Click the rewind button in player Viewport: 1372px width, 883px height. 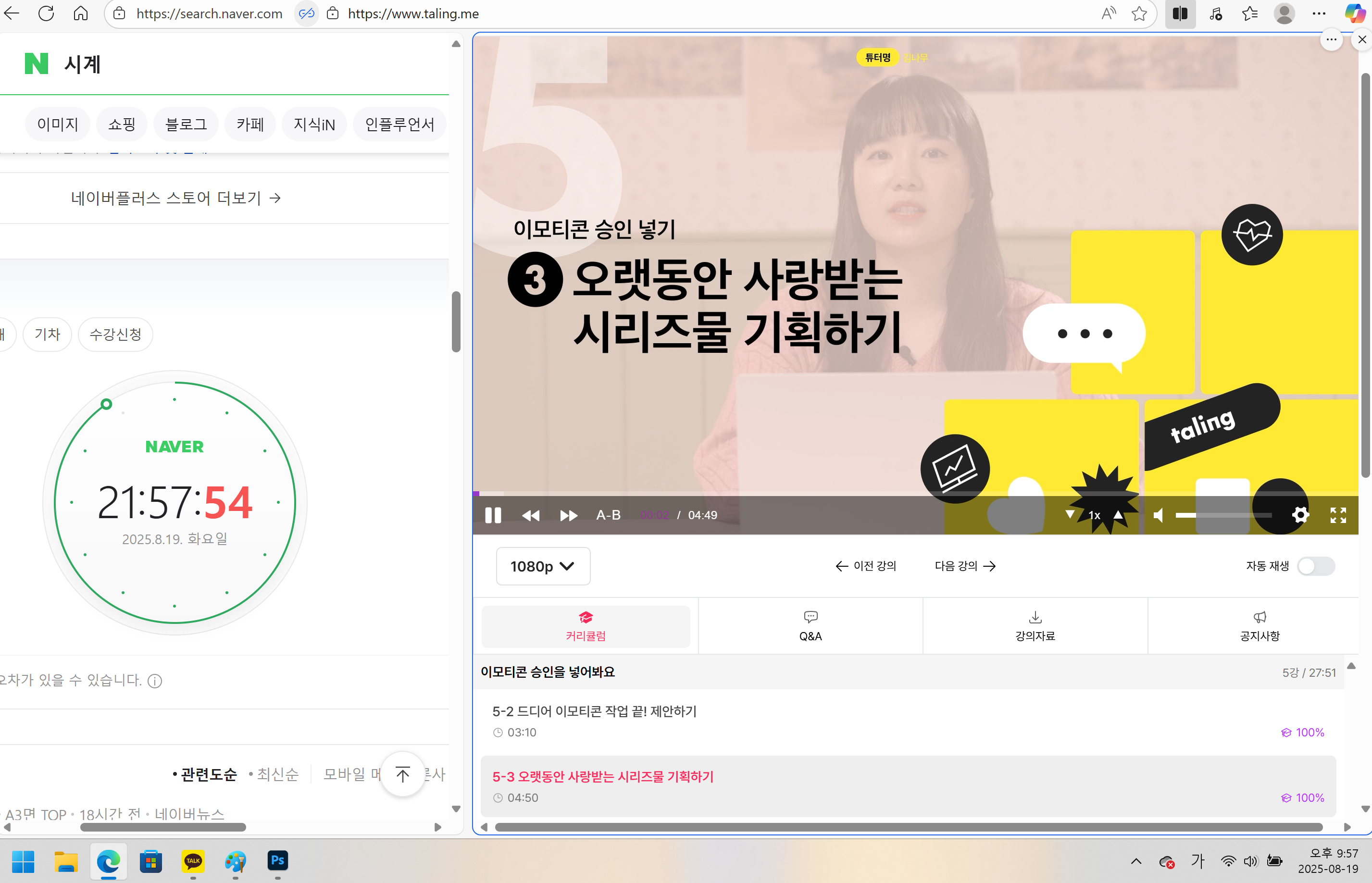530,515
